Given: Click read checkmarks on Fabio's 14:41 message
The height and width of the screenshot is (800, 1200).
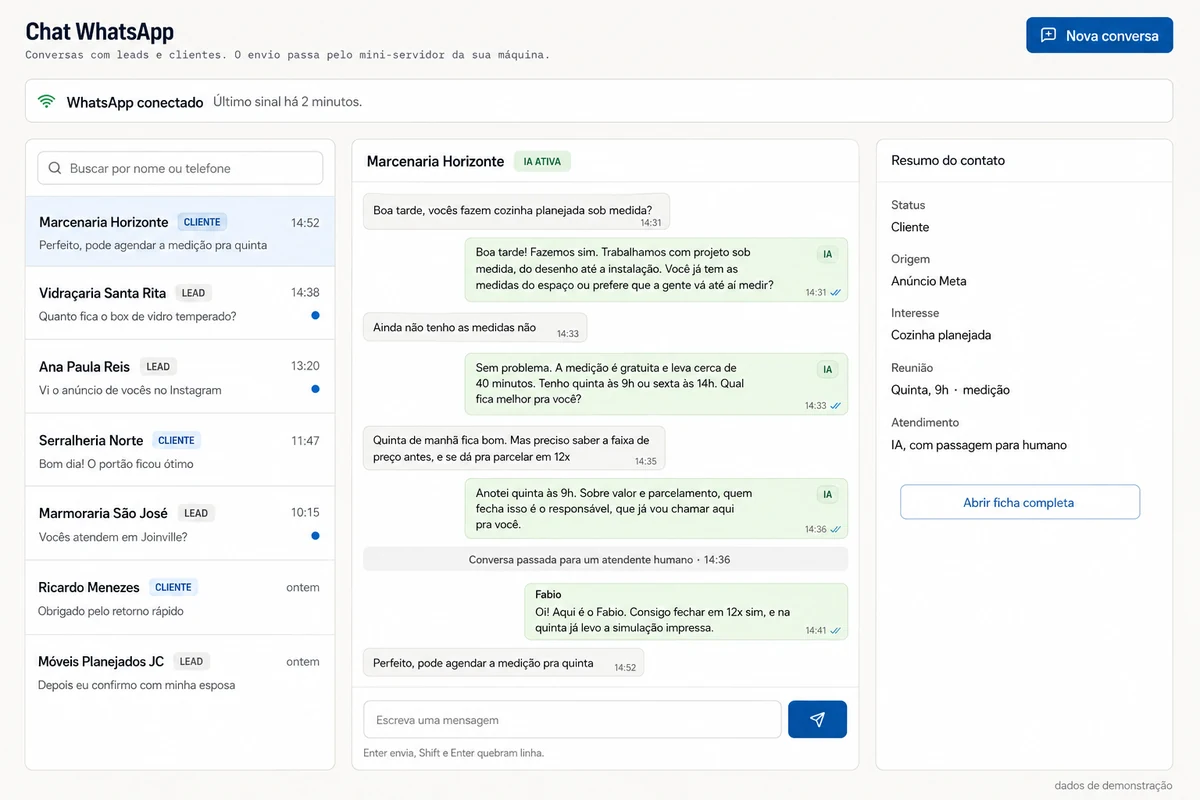Looking at the screenshot, I should pyautogui.click(x=835, y=631).
